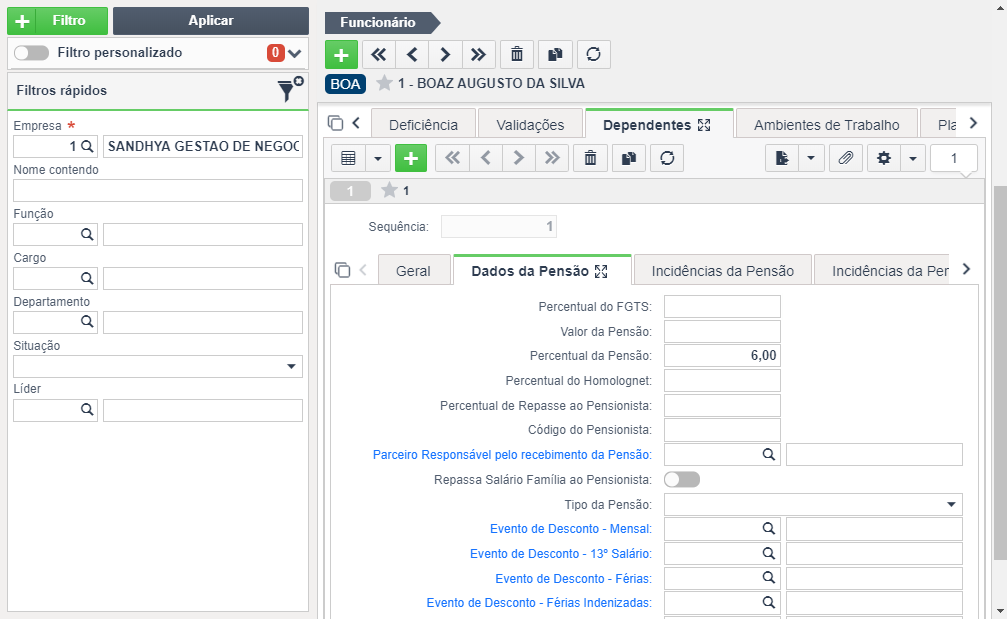Mark BOAZ AUGUSTO DA SILVA as favorite
Image resolution: width=1007 pixels, height=619 pixels.
coord(384,83)
